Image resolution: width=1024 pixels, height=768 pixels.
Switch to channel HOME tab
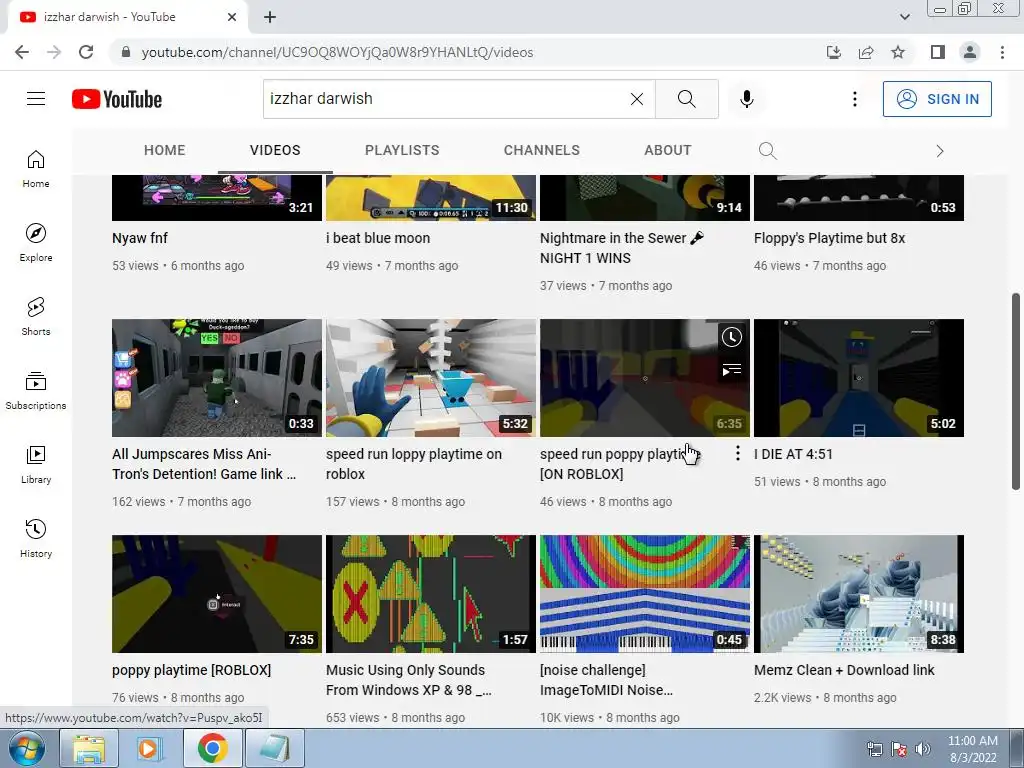coord(165,150)
